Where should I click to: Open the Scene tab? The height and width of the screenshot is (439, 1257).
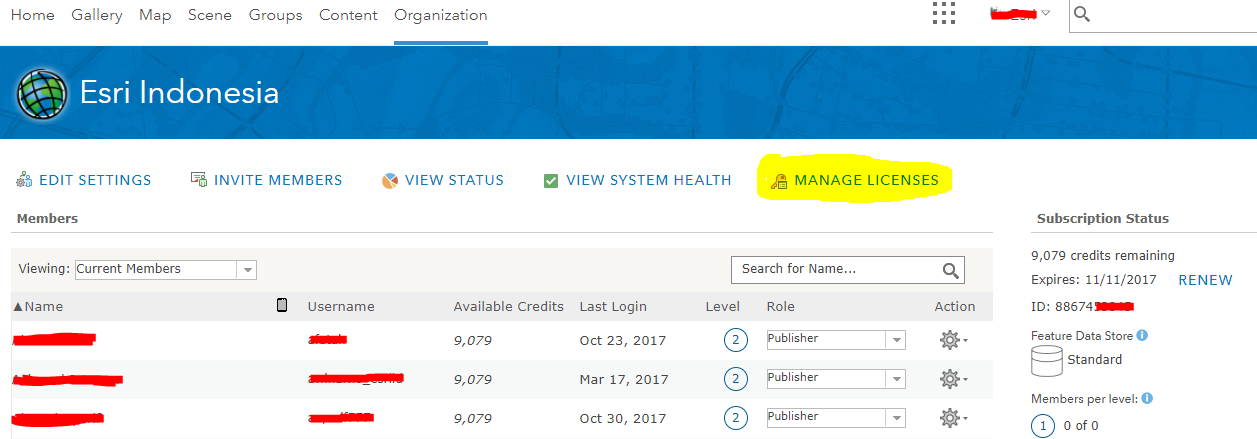point(210,15)
